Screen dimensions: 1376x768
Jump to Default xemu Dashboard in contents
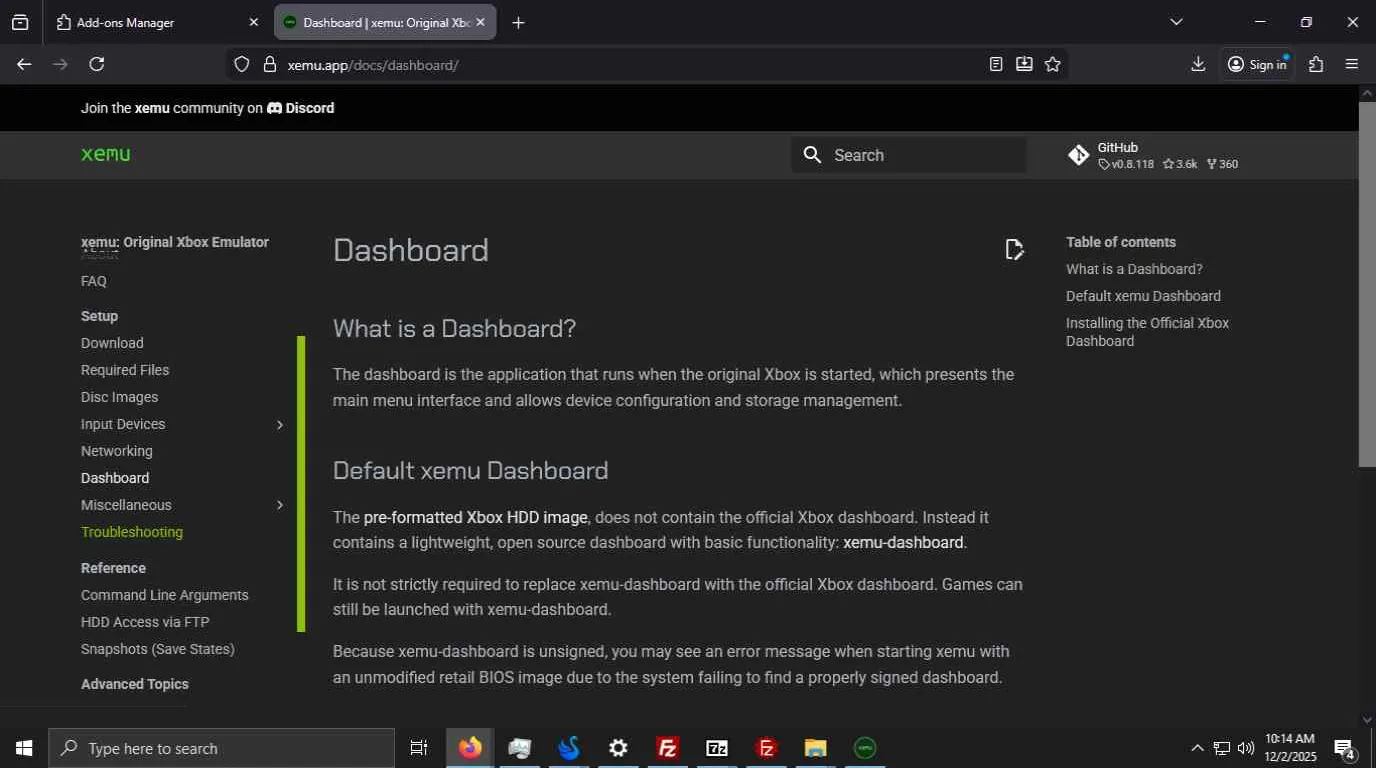[x=1143, y=296]
